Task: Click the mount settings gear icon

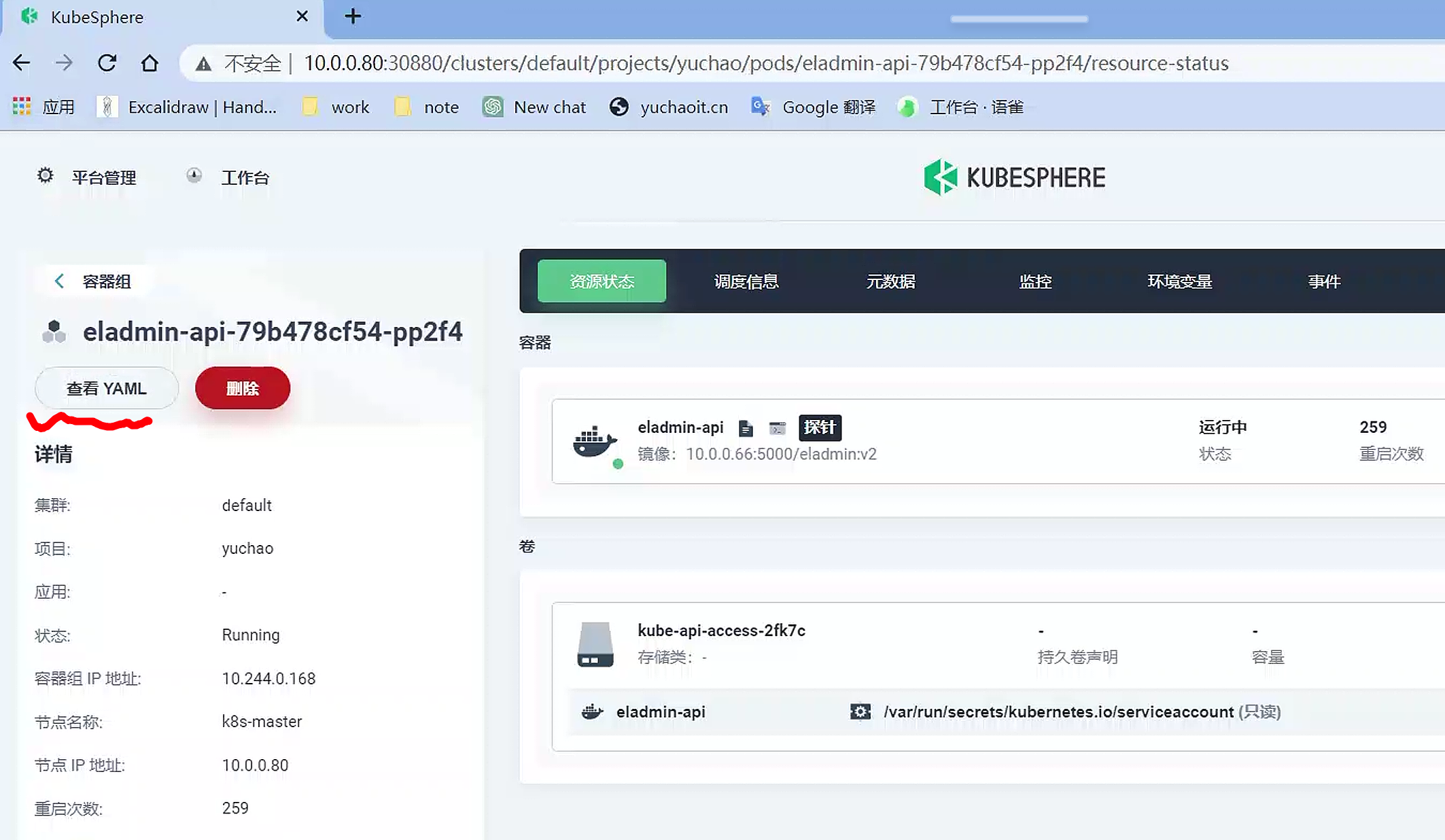Action: tap(860, 712)
